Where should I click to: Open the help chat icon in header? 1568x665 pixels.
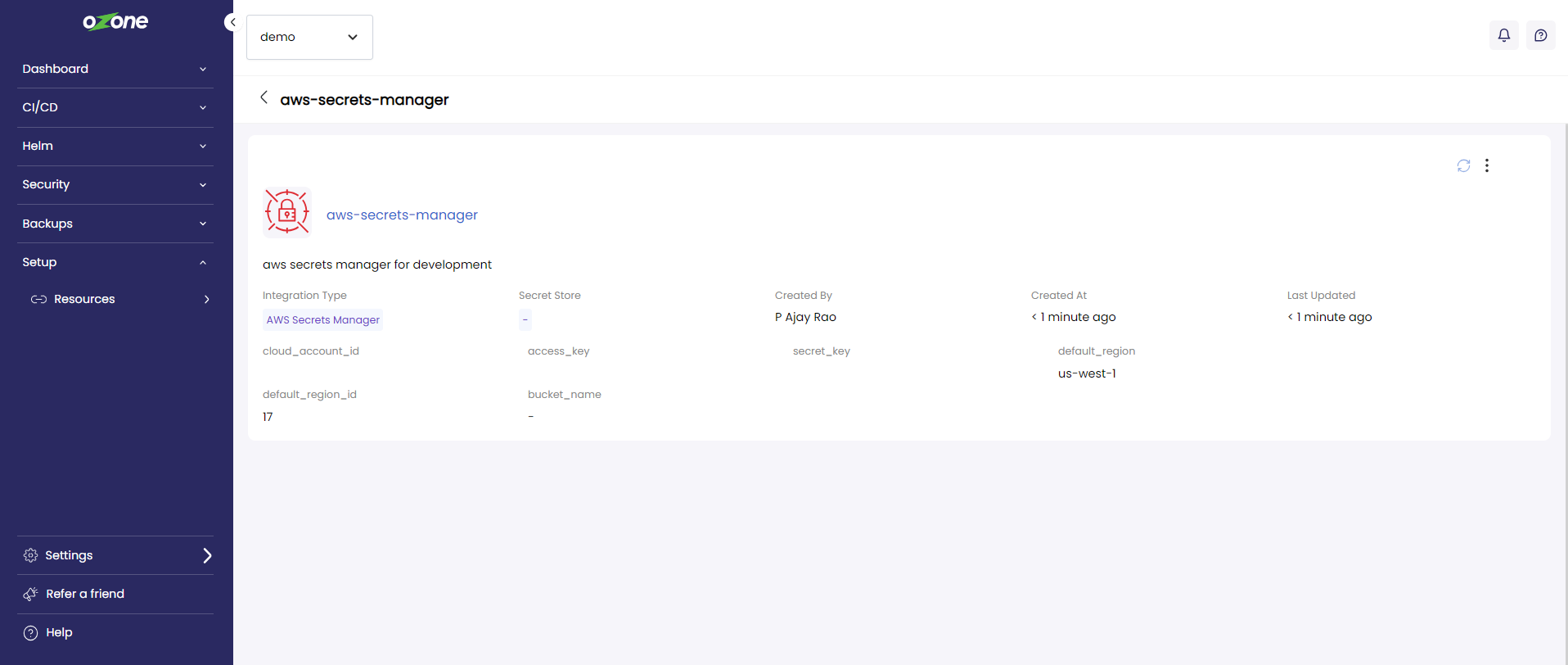click(x=1540, y=35)
